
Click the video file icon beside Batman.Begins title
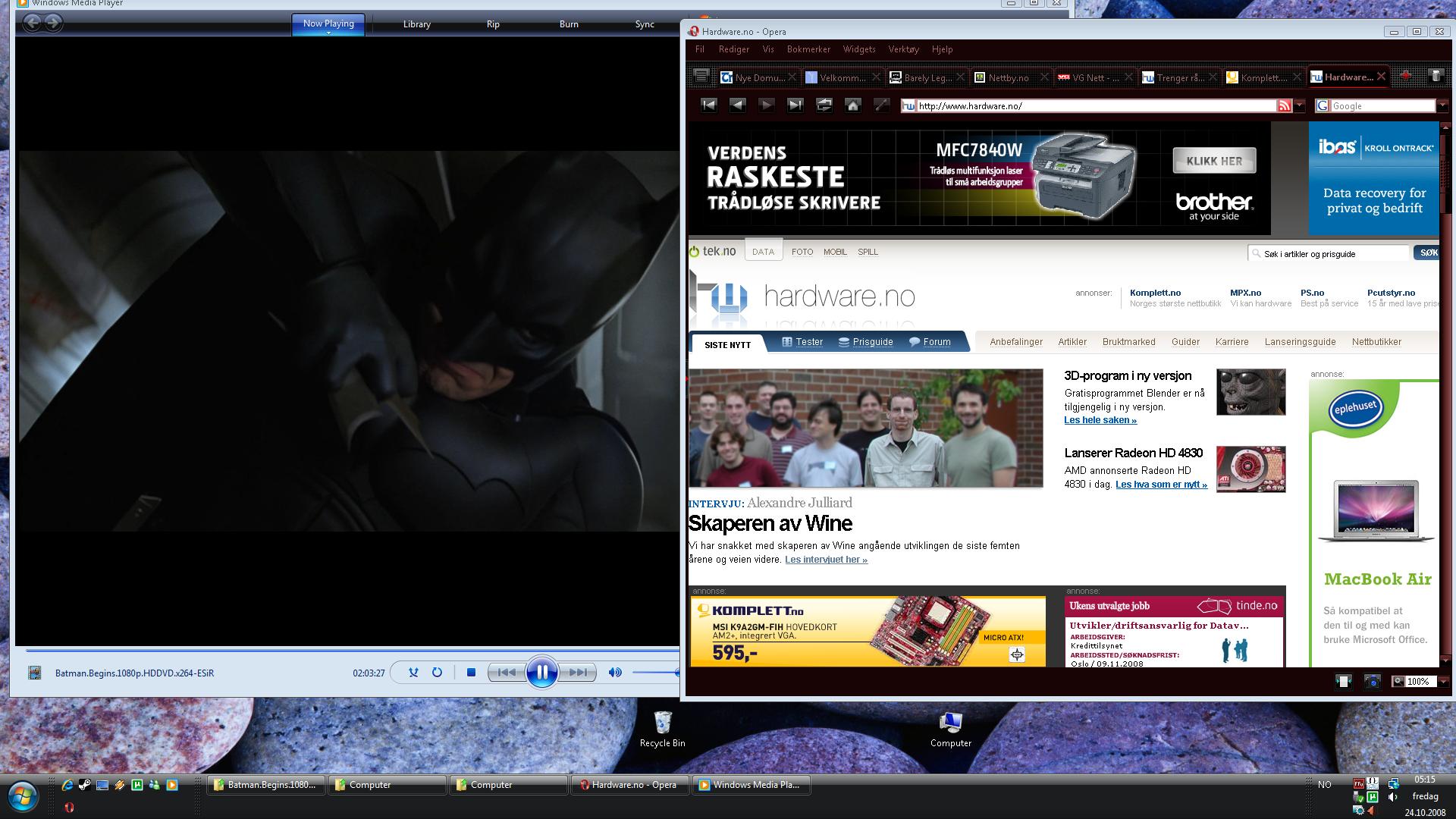point(34,672)
